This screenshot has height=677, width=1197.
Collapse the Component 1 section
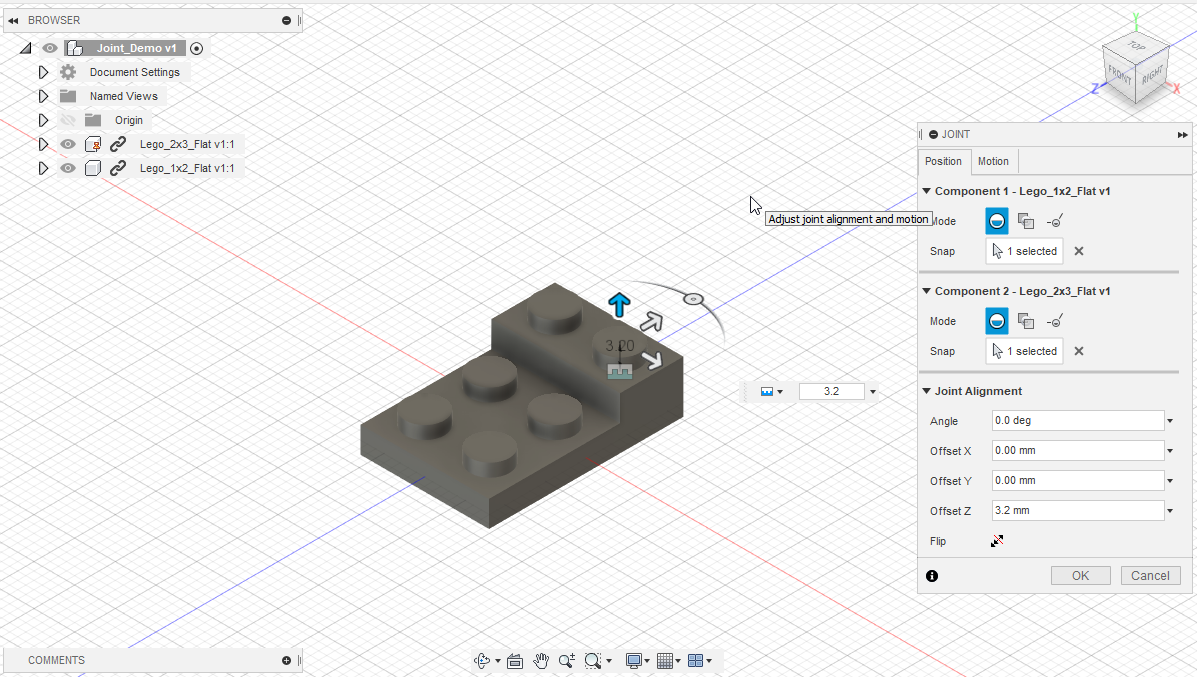[926, 190]
